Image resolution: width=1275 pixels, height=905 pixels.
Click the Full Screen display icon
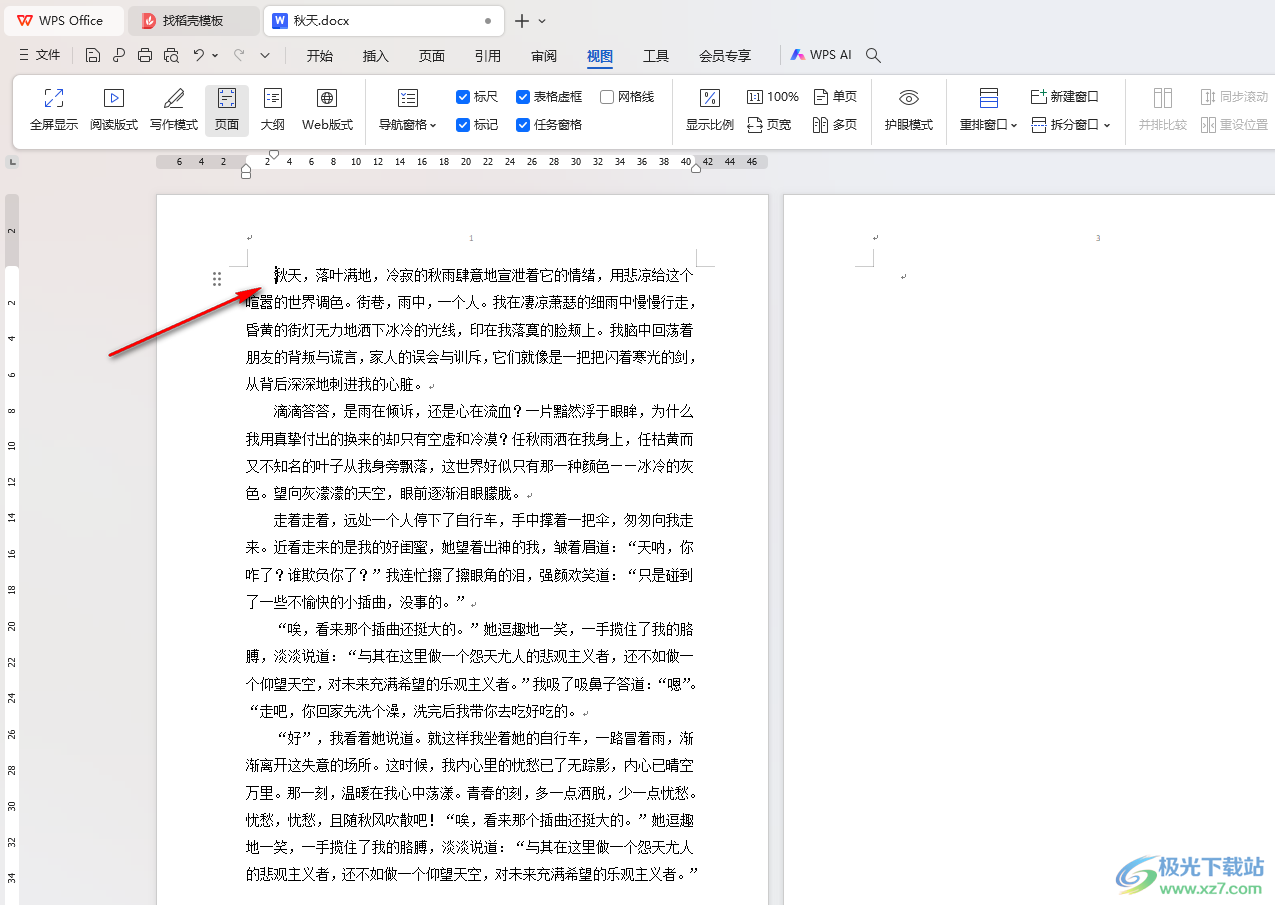pyautogui.click(x=54, y=109)
